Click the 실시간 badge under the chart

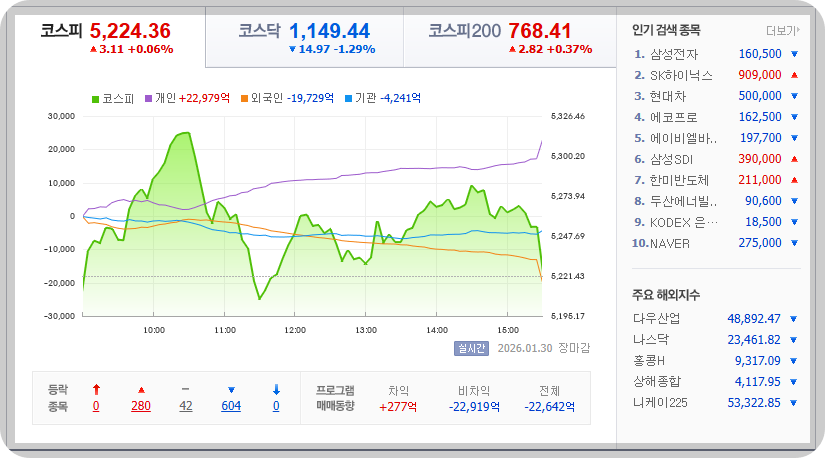(x=471, y=349)
